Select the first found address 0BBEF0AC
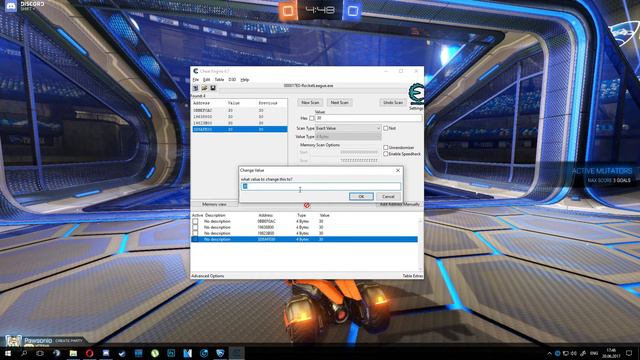The height and width of the screenshot is (360, 640). (x=240, y=110)
